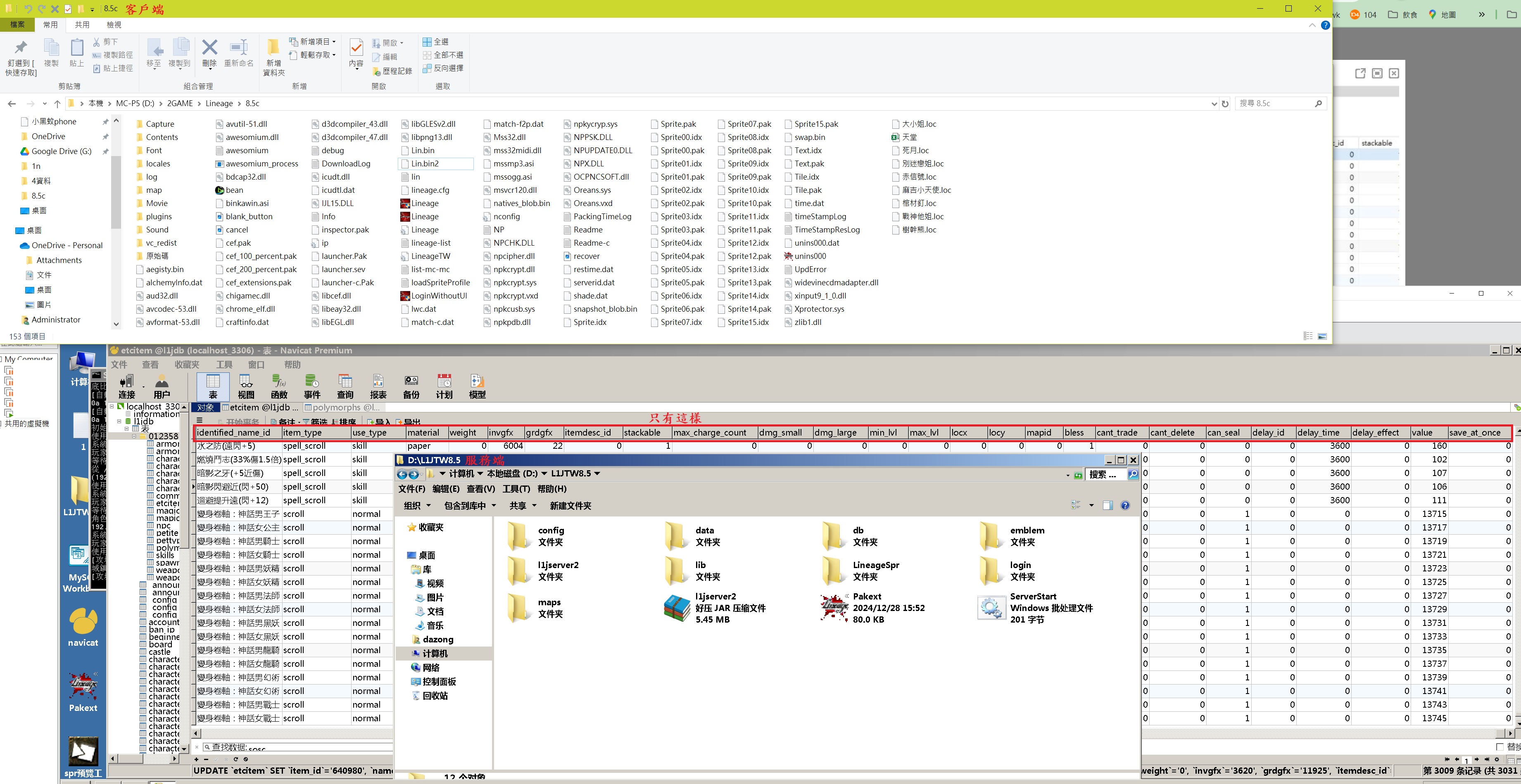Open the 模型 (model) tool in Navicat
The image size is (1521, 784).
477,387
